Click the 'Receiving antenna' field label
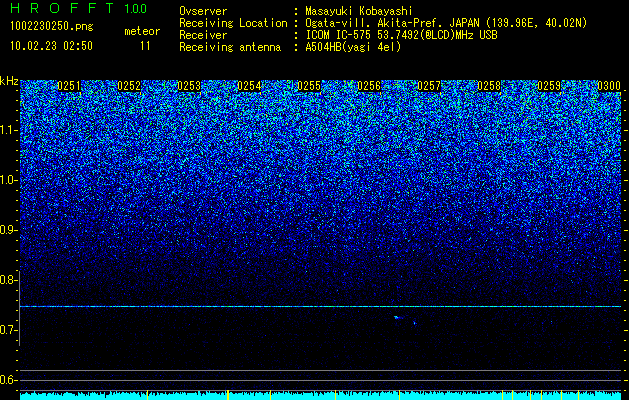Viewport: 629px width, 400px height. pyautogui.click(x=230, y=47)
